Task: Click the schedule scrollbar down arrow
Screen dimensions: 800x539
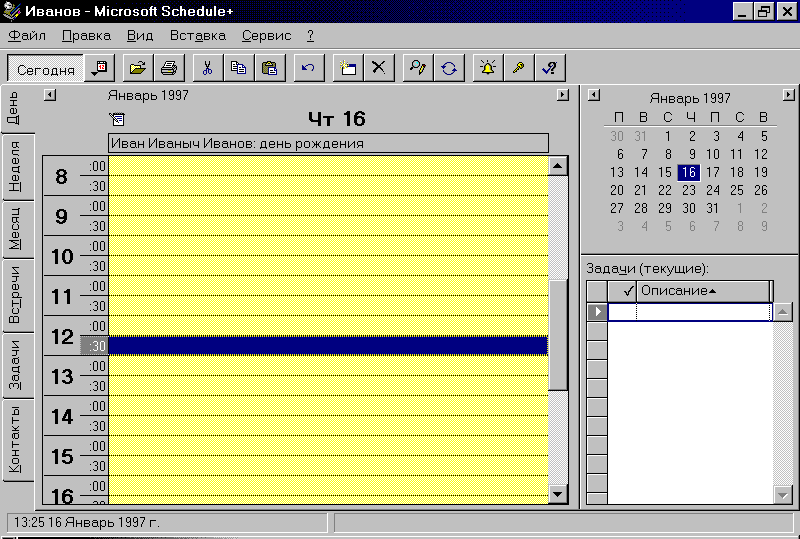Action: pos(558,494)
